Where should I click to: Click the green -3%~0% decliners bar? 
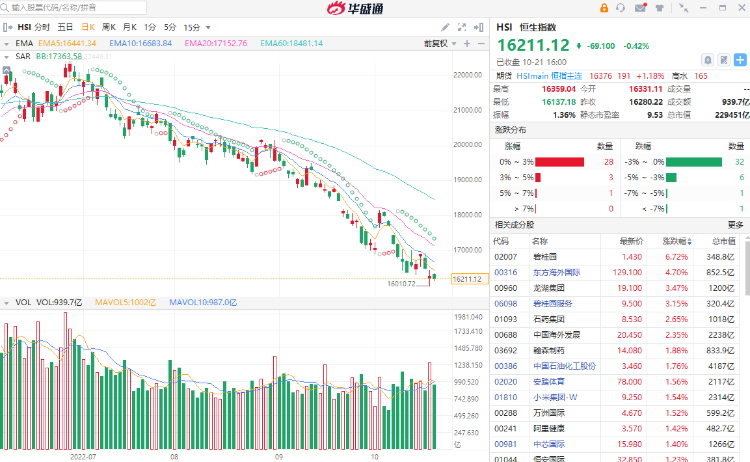694,162
